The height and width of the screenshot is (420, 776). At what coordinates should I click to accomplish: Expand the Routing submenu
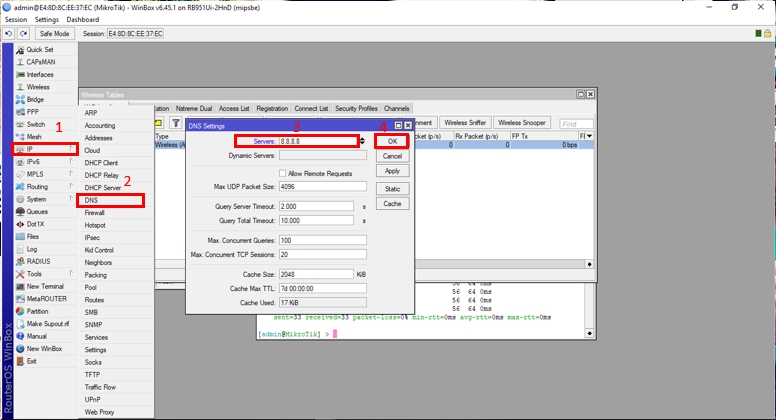tap(46, 187)
